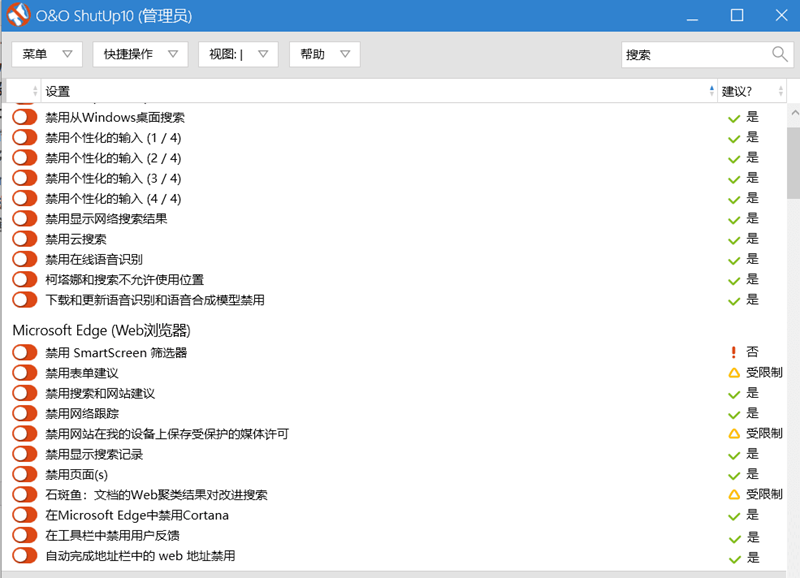Image resolution: width=800 pixels, height=578 pixels.
Task: Click the green checkmark for 禁用从Windows桌面搜索
Action: coord(734,118)
